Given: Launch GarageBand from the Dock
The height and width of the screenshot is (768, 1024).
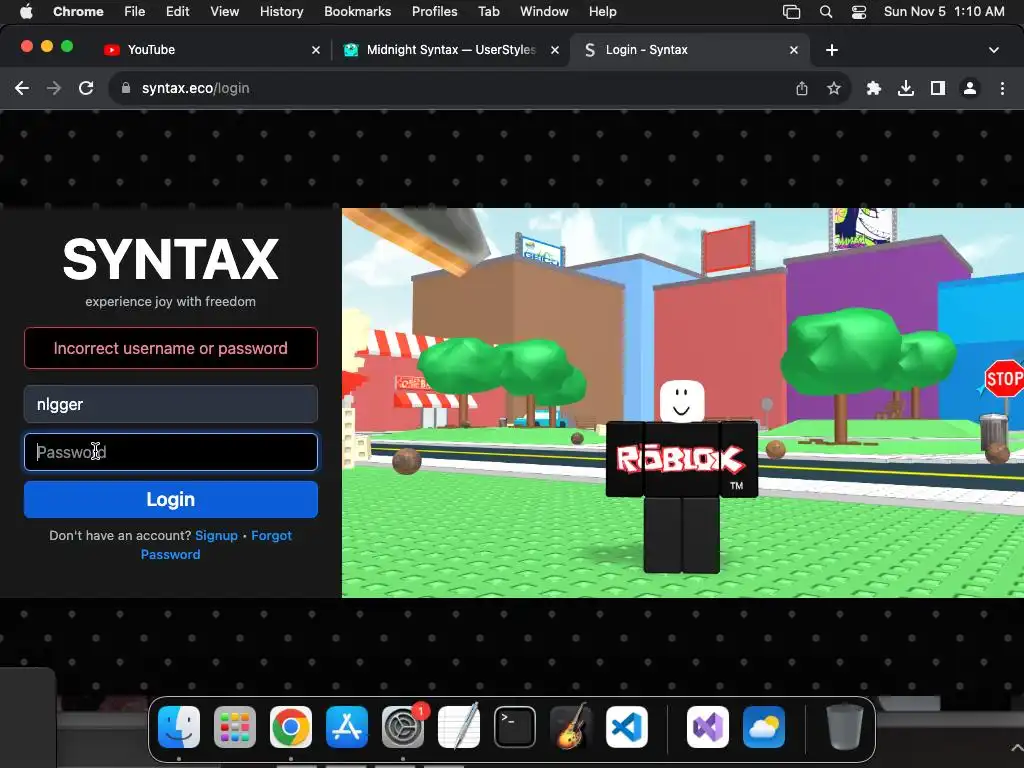Looking at the screenshot, I should click(571, 727).
